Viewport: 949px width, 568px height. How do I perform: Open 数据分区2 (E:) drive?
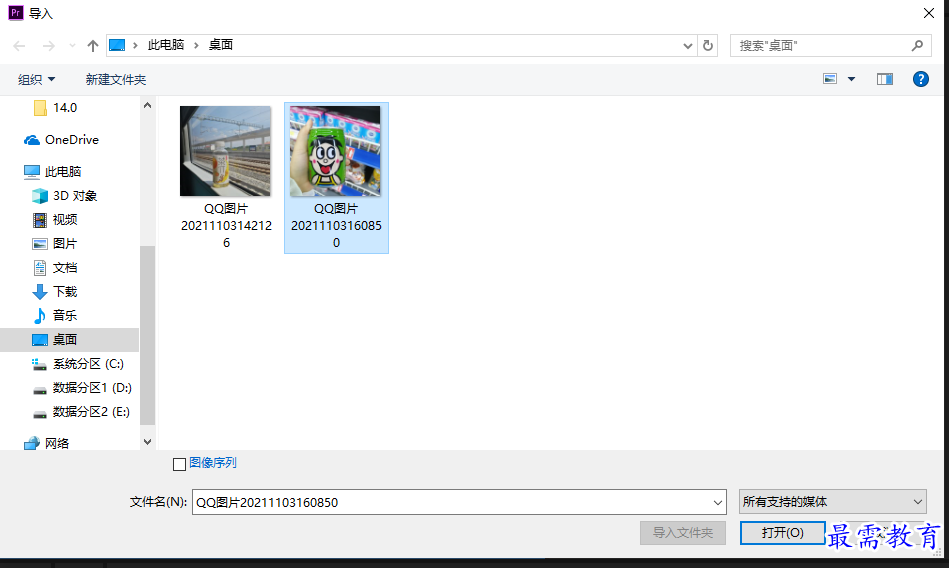tap(91, 412)
